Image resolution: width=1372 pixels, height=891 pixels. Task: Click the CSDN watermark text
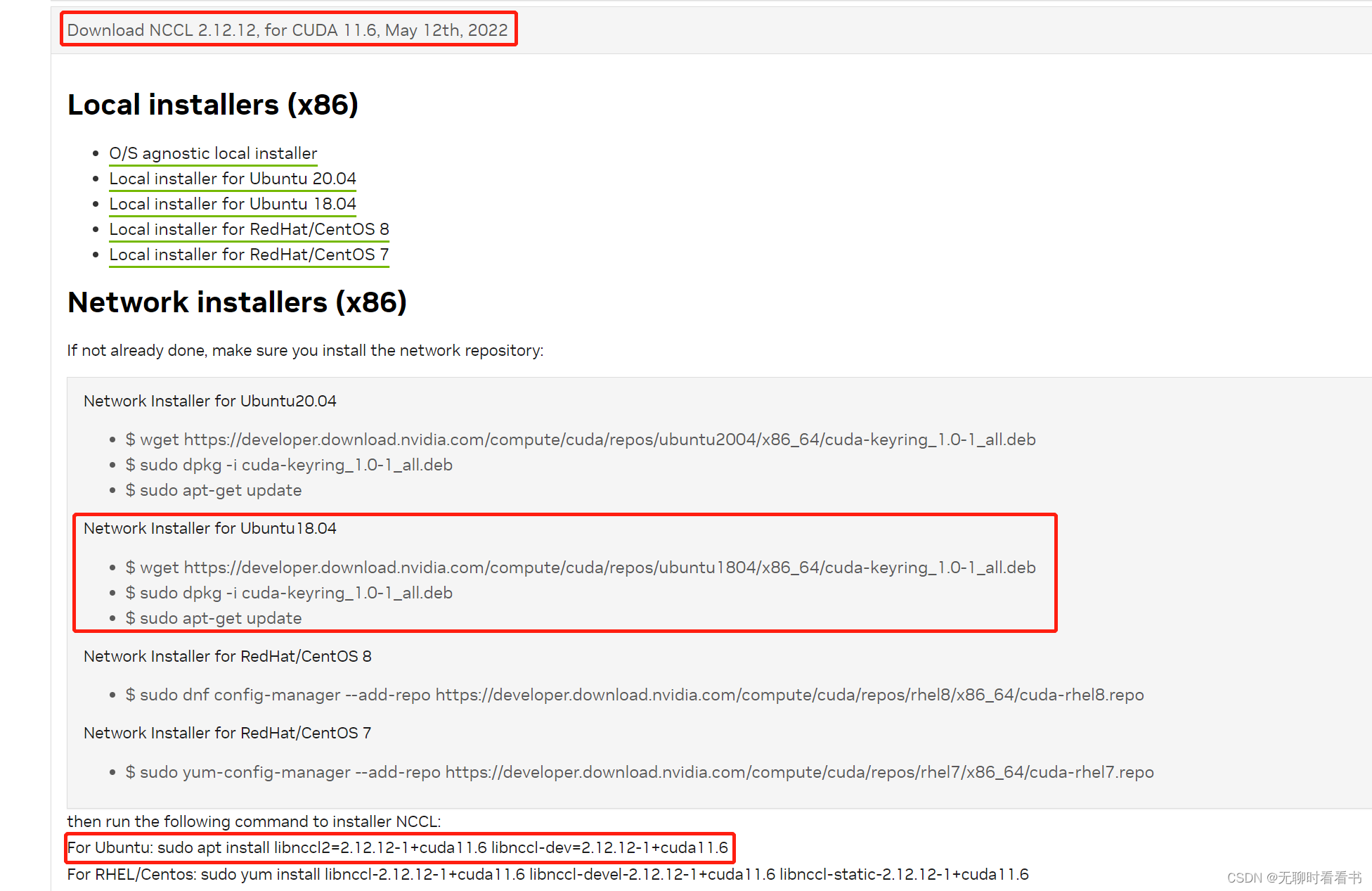click(1293, 878)
